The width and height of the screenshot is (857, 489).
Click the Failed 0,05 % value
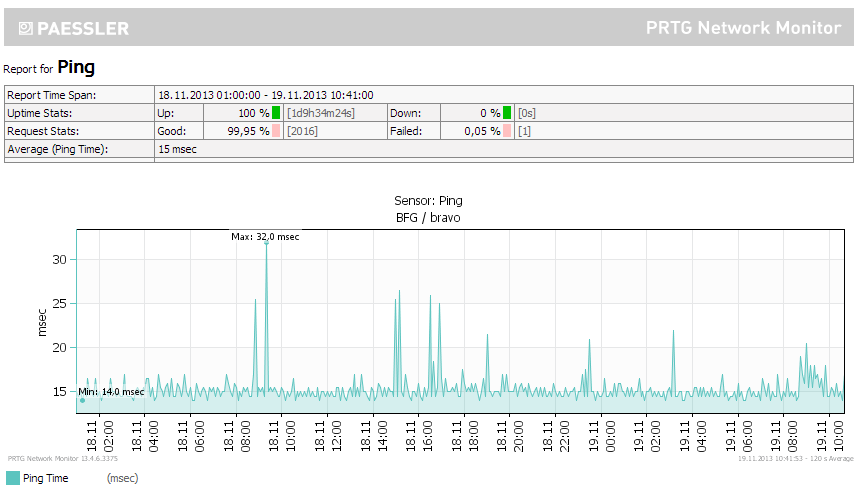pos(482,131)
